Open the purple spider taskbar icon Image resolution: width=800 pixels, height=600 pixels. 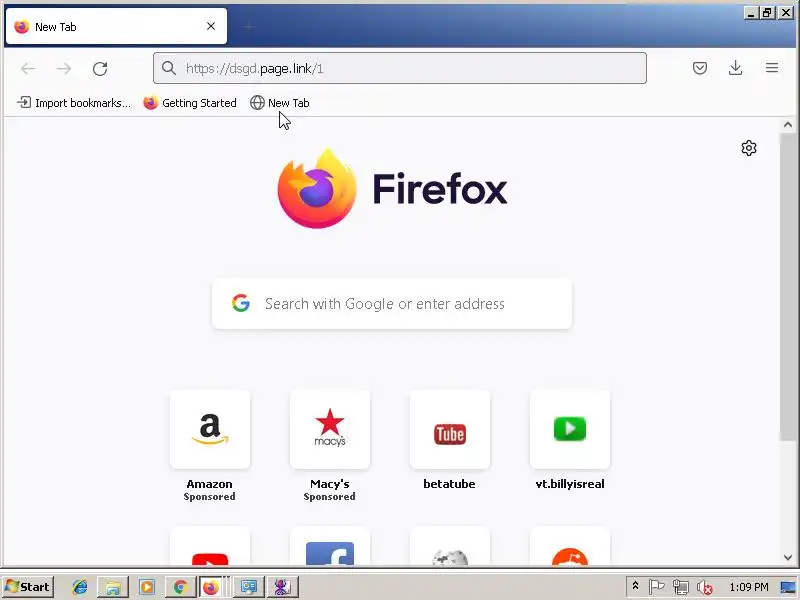point(282,587)
